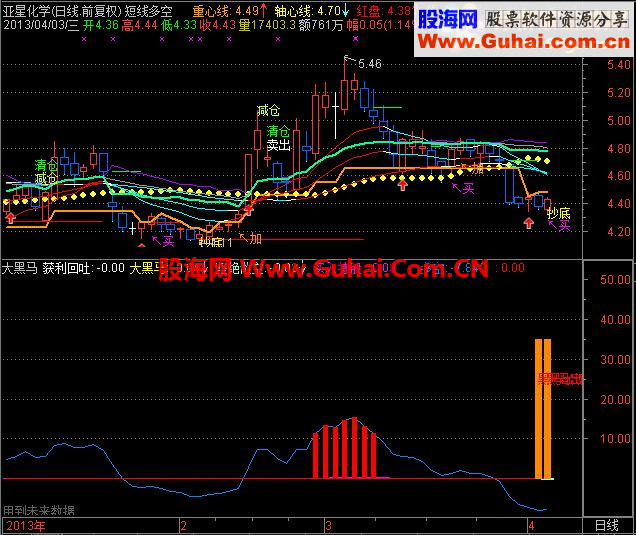Image resolution: width=636 pixels, height=535 pixels.
Task: Select the 短线多空 indicator name
Action: pos(148,11)
